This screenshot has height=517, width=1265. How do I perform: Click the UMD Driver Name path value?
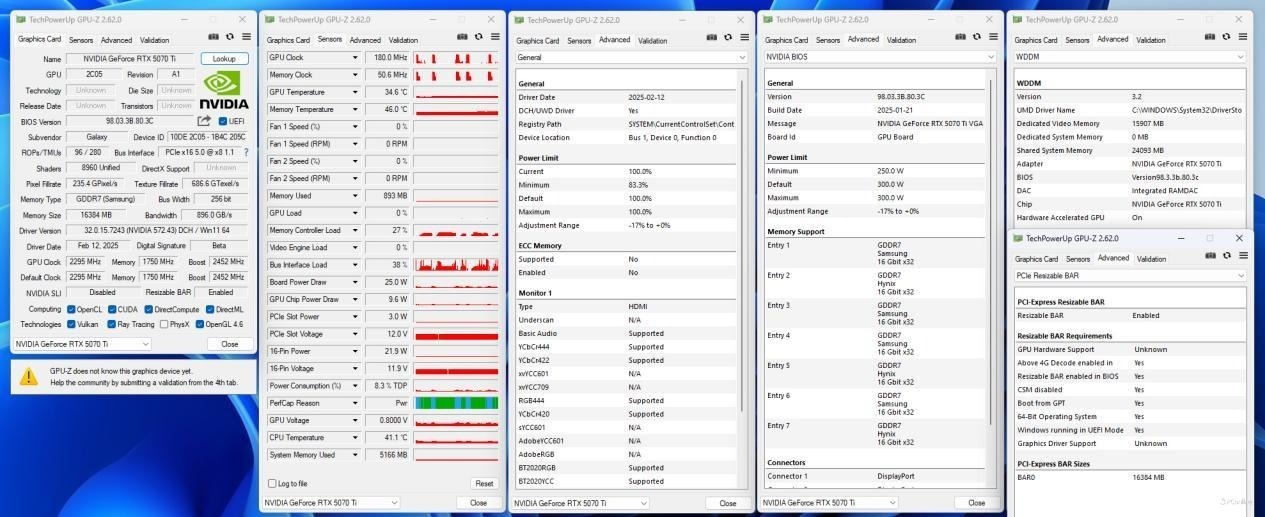point(1187,110)
